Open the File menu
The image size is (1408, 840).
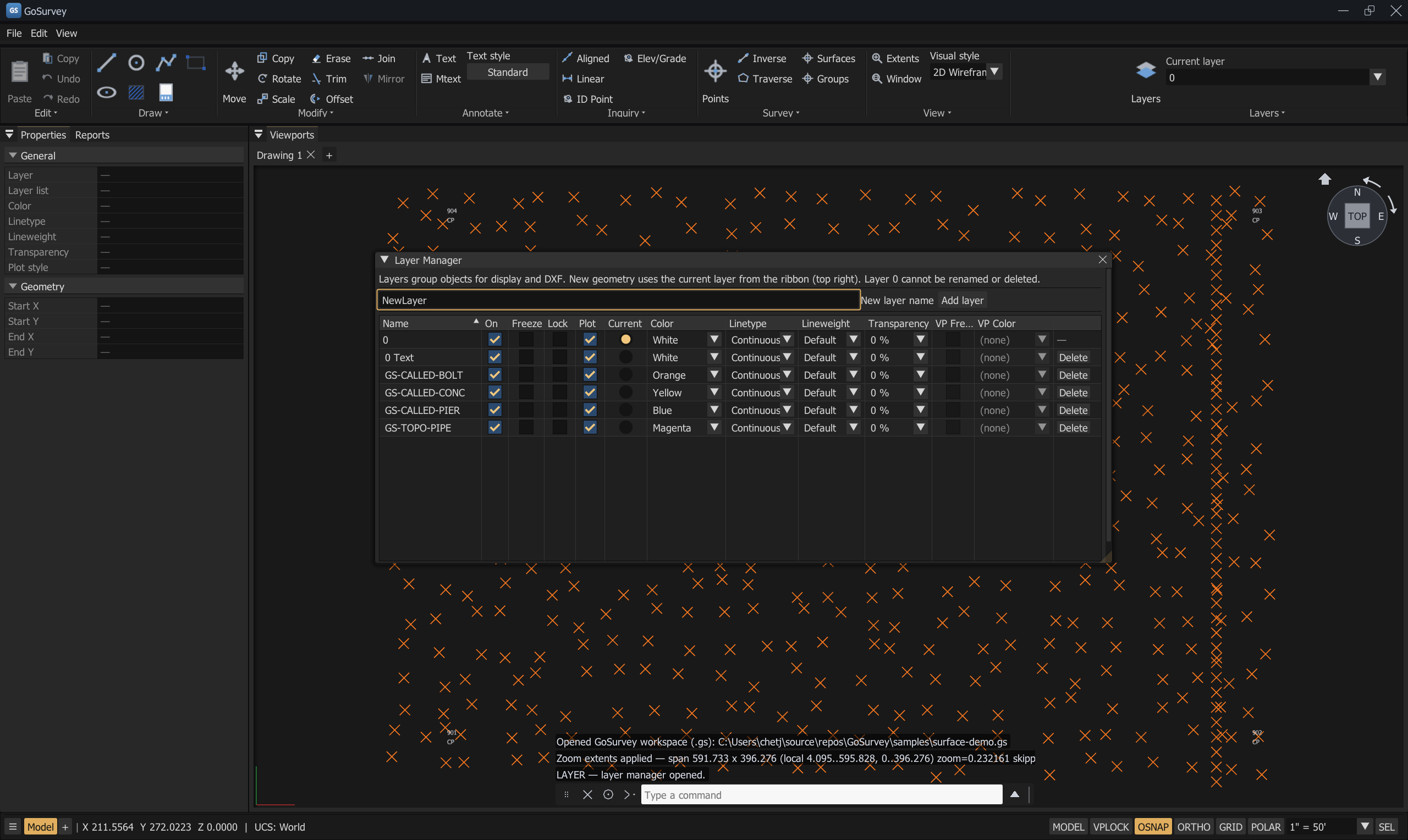click(14, 34)
